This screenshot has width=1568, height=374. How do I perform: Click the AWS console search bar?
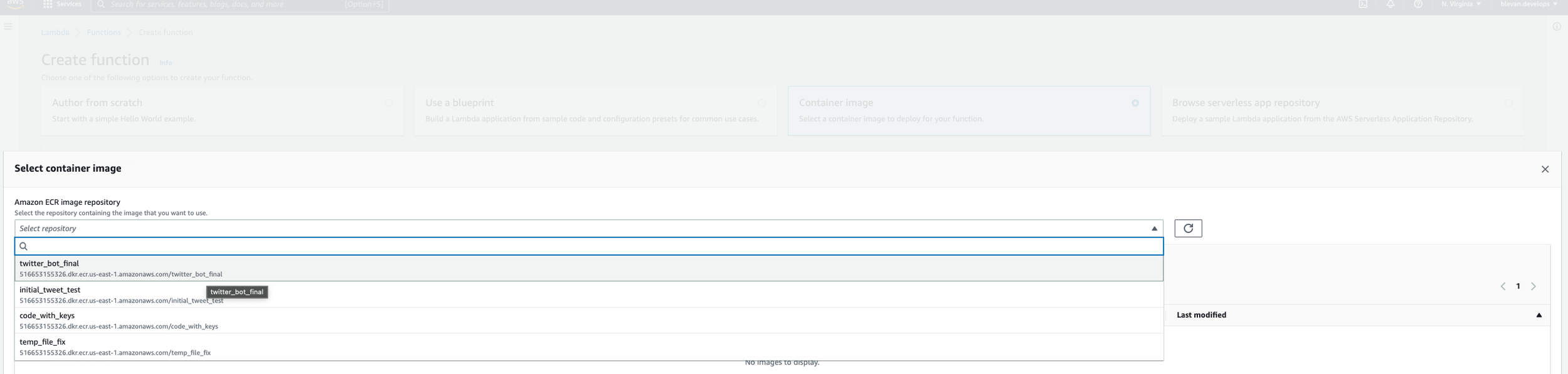pyautogui.click(x=240, y=4)
